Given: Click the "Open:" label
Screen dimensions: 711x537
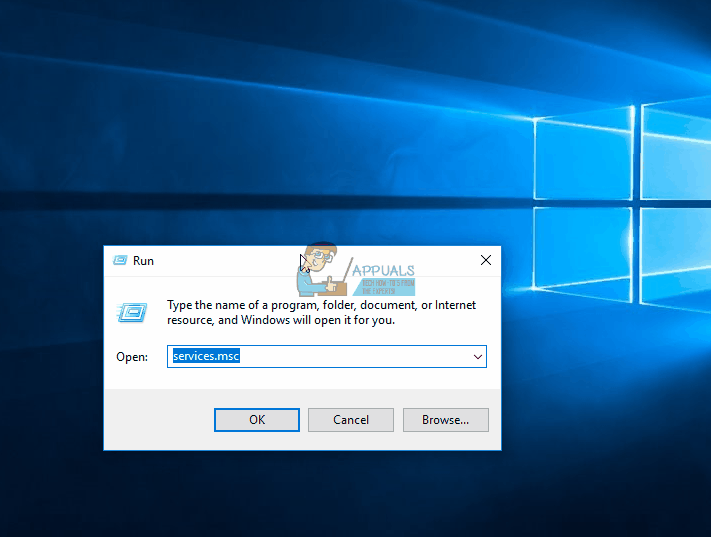Looking at the screenshot, I should pyautogui.click(x=132, y=357).
